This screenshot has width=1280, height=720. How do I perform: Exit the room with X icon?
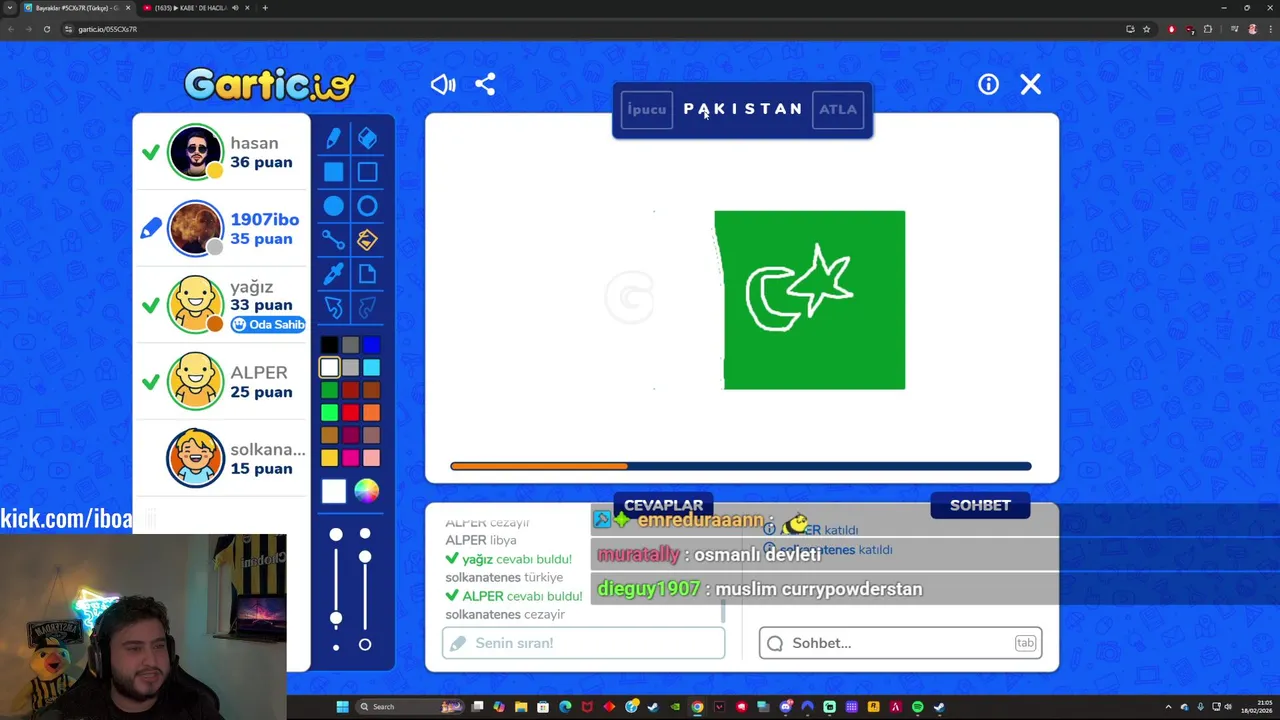[1030, 85]
